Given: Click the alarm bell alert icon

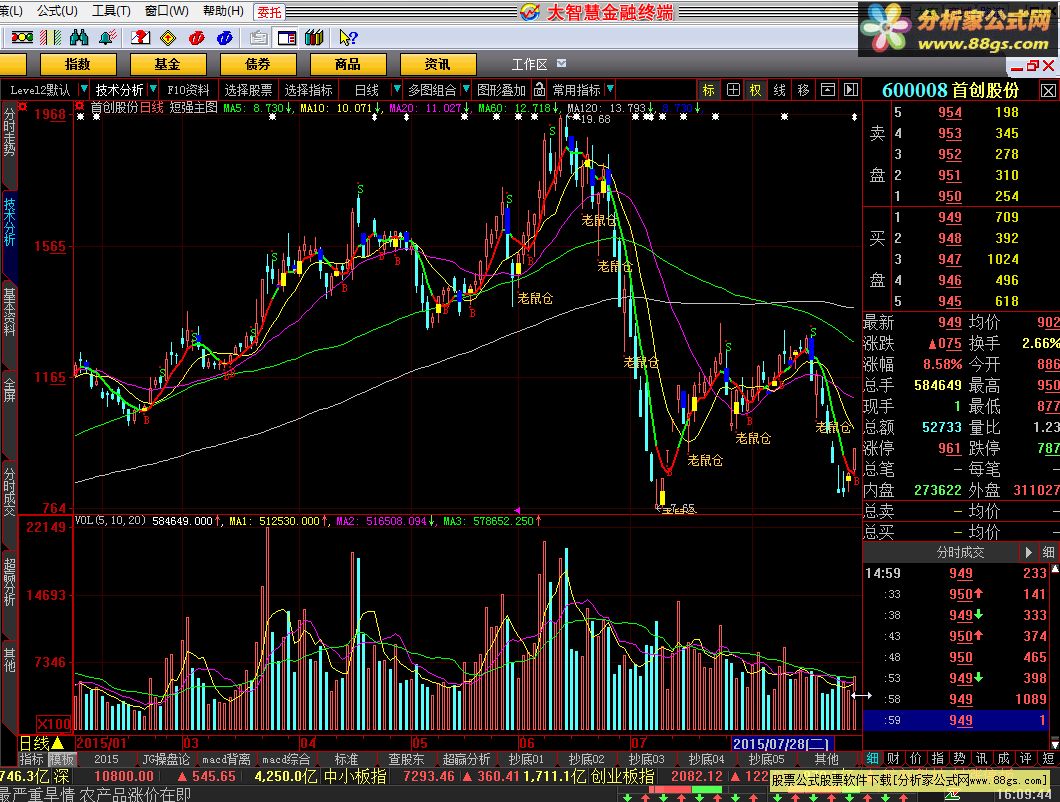Looking at the screenshot, I should click(107, 38).
